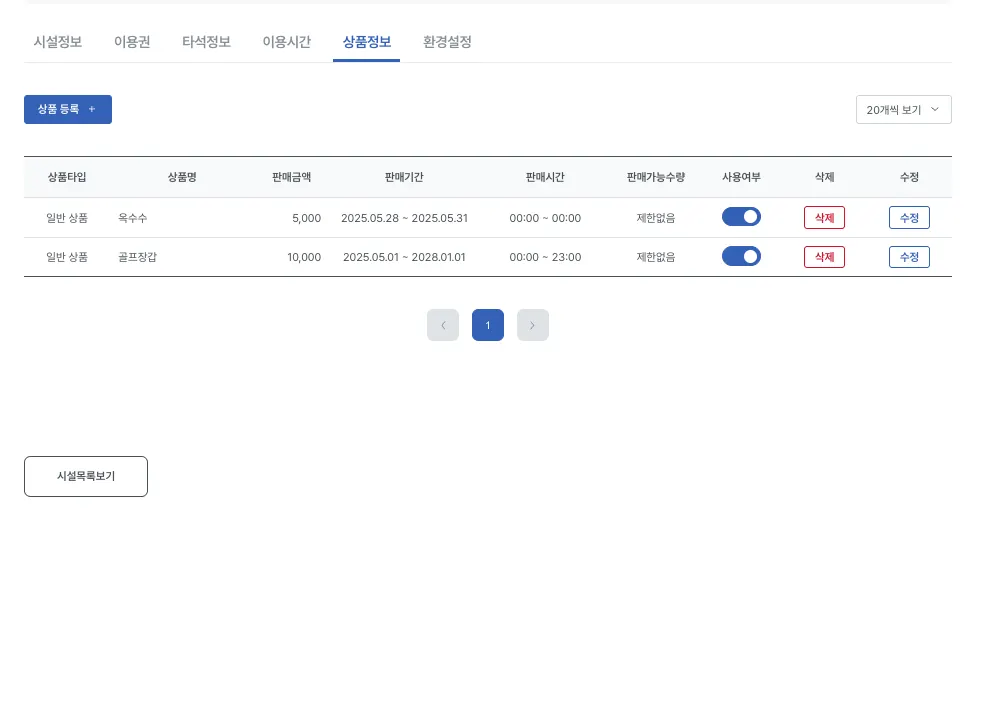Edit the 옥수수 product with 수정
The height and width of the screenshot is (721, 982).
(x=909, y=218)
